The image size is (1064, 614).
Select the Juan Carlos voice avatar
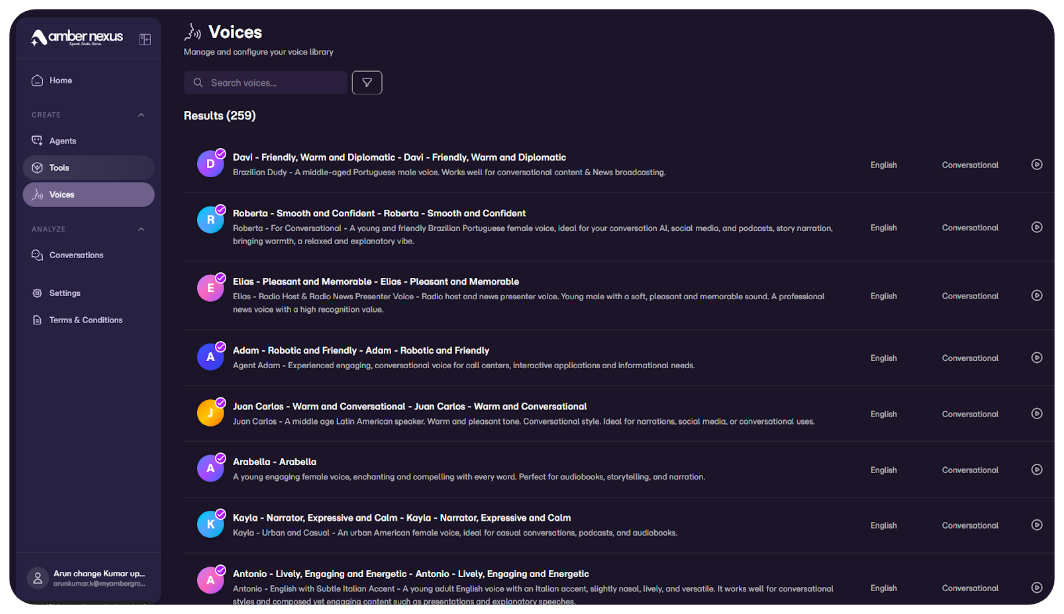tap(210, 413)
